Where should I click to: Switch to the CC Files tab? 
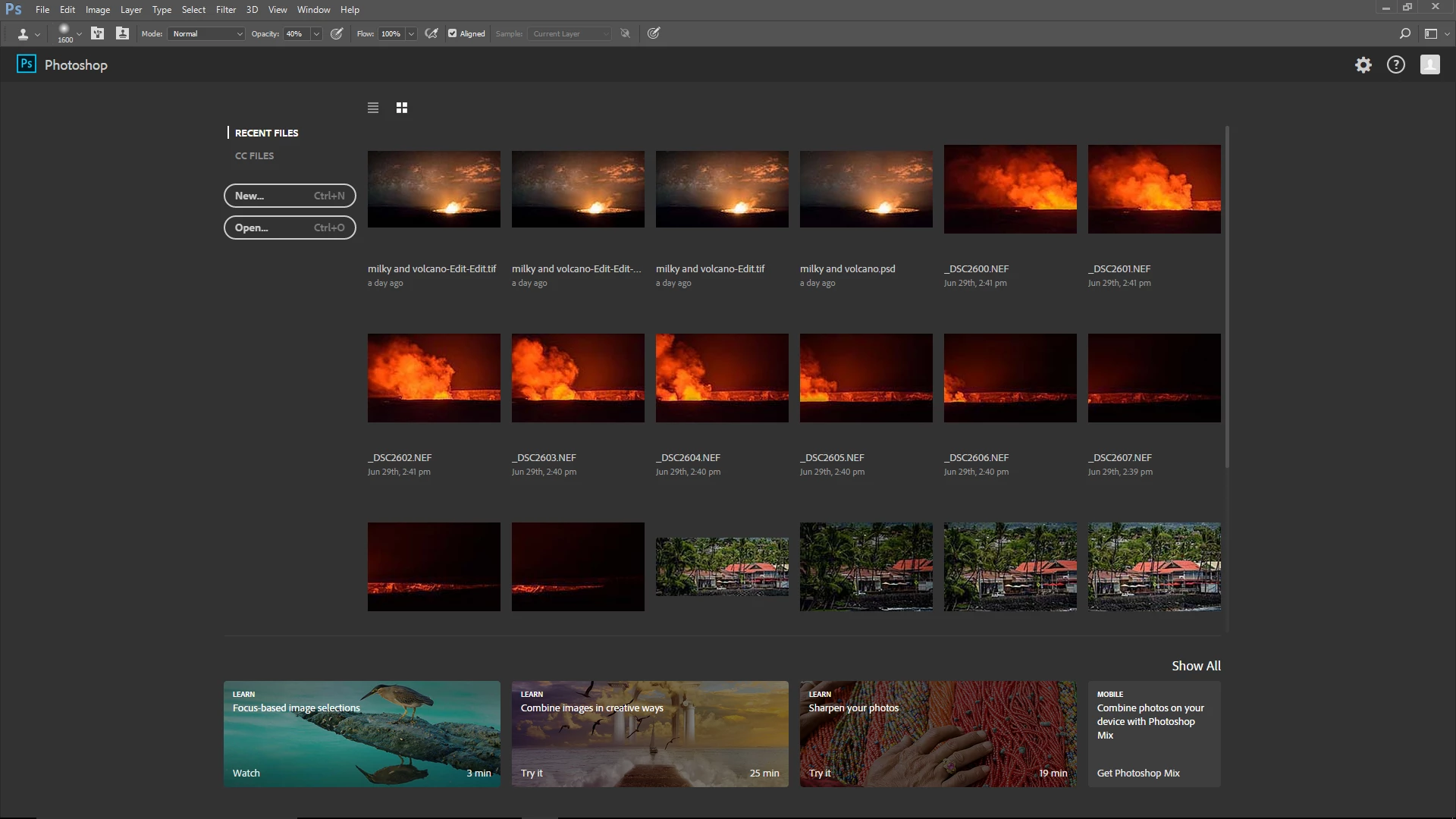click(254, 155)
